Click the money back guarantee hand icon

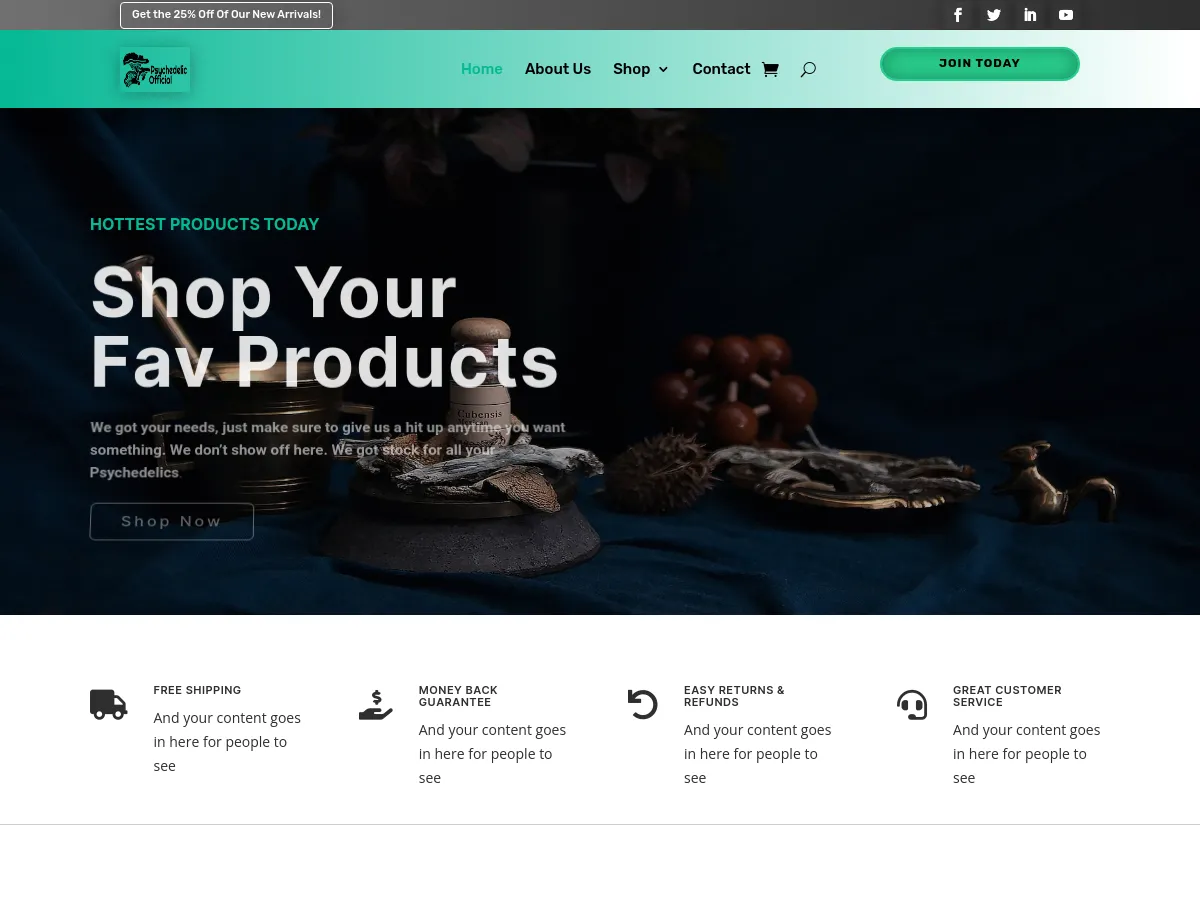376,704
